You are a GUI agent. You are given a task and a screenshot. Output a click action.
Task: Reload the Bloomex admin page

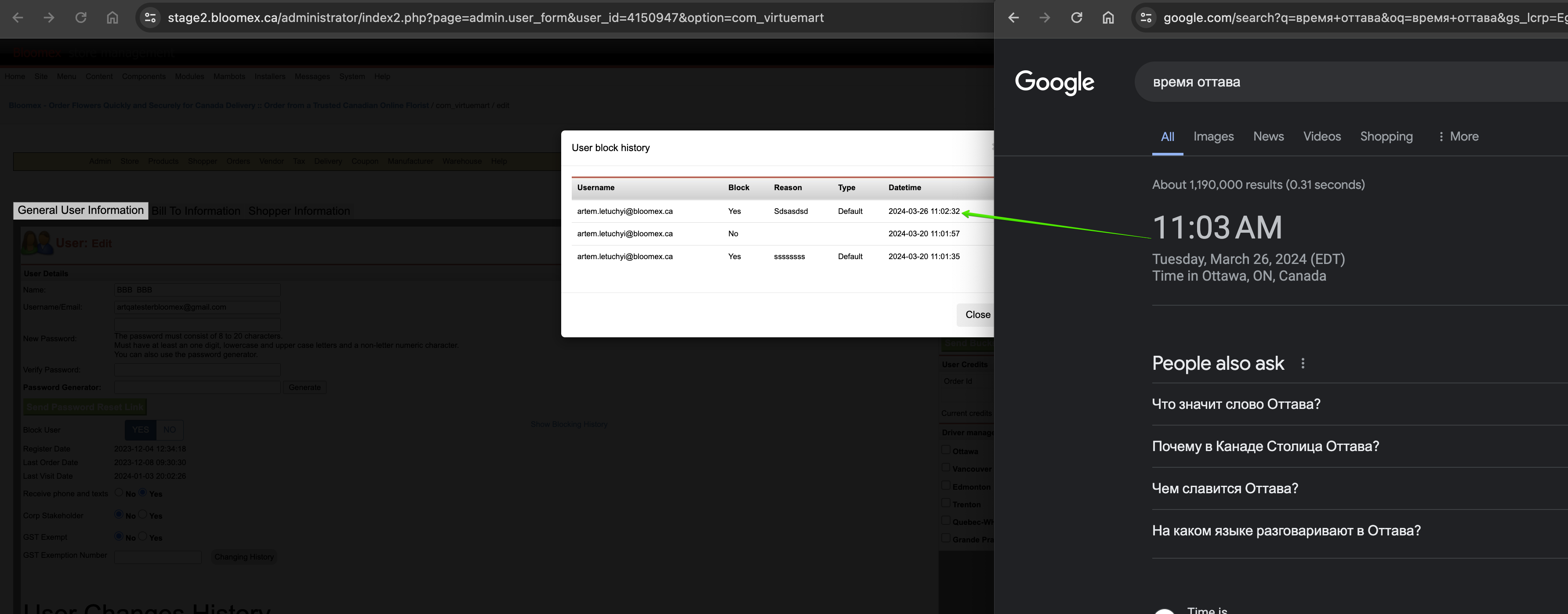[x=80, y=18]
